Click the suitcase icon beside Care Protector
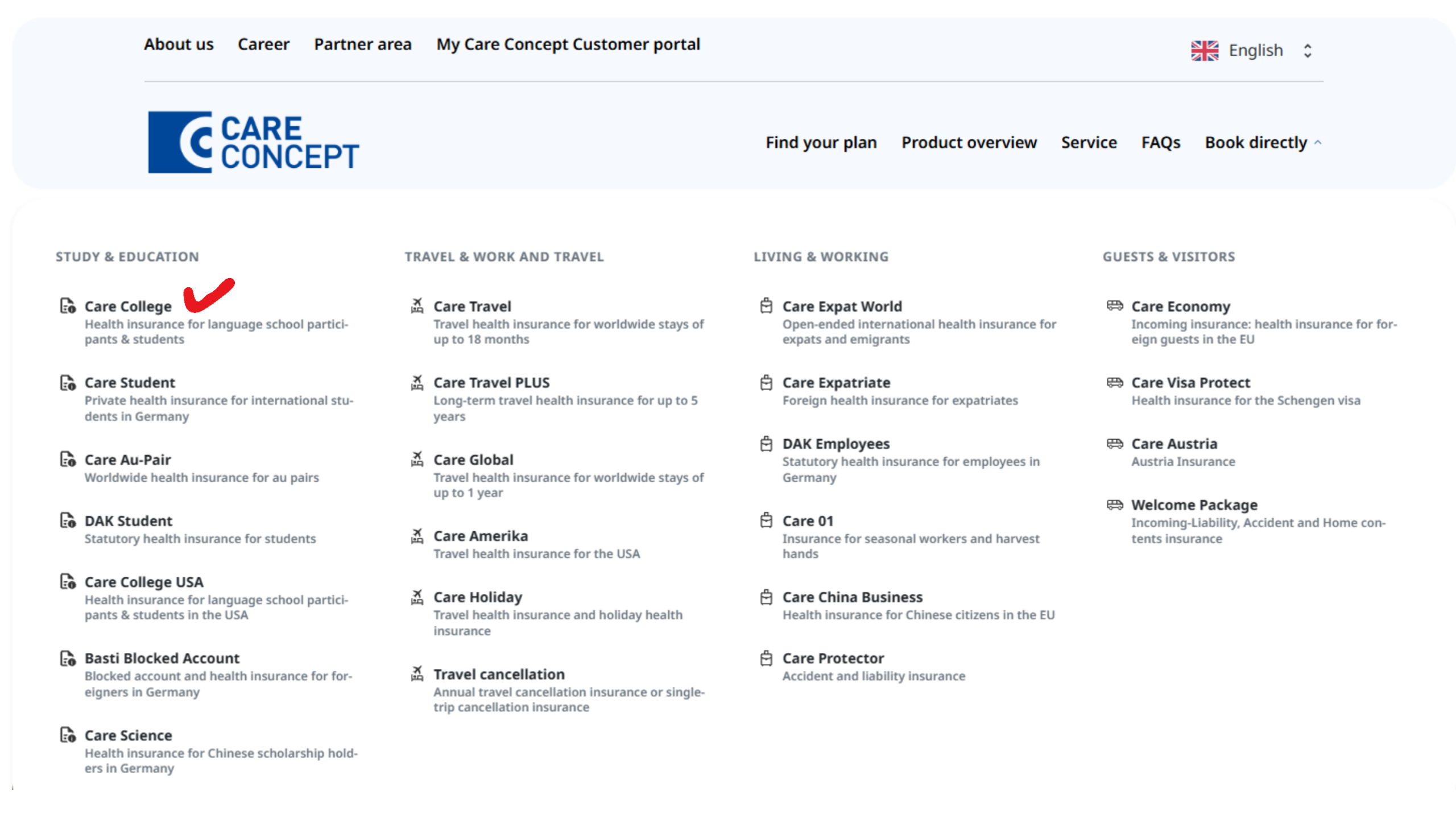Image resolution: width=1456 pixels, height=819 pixels. 766,659
